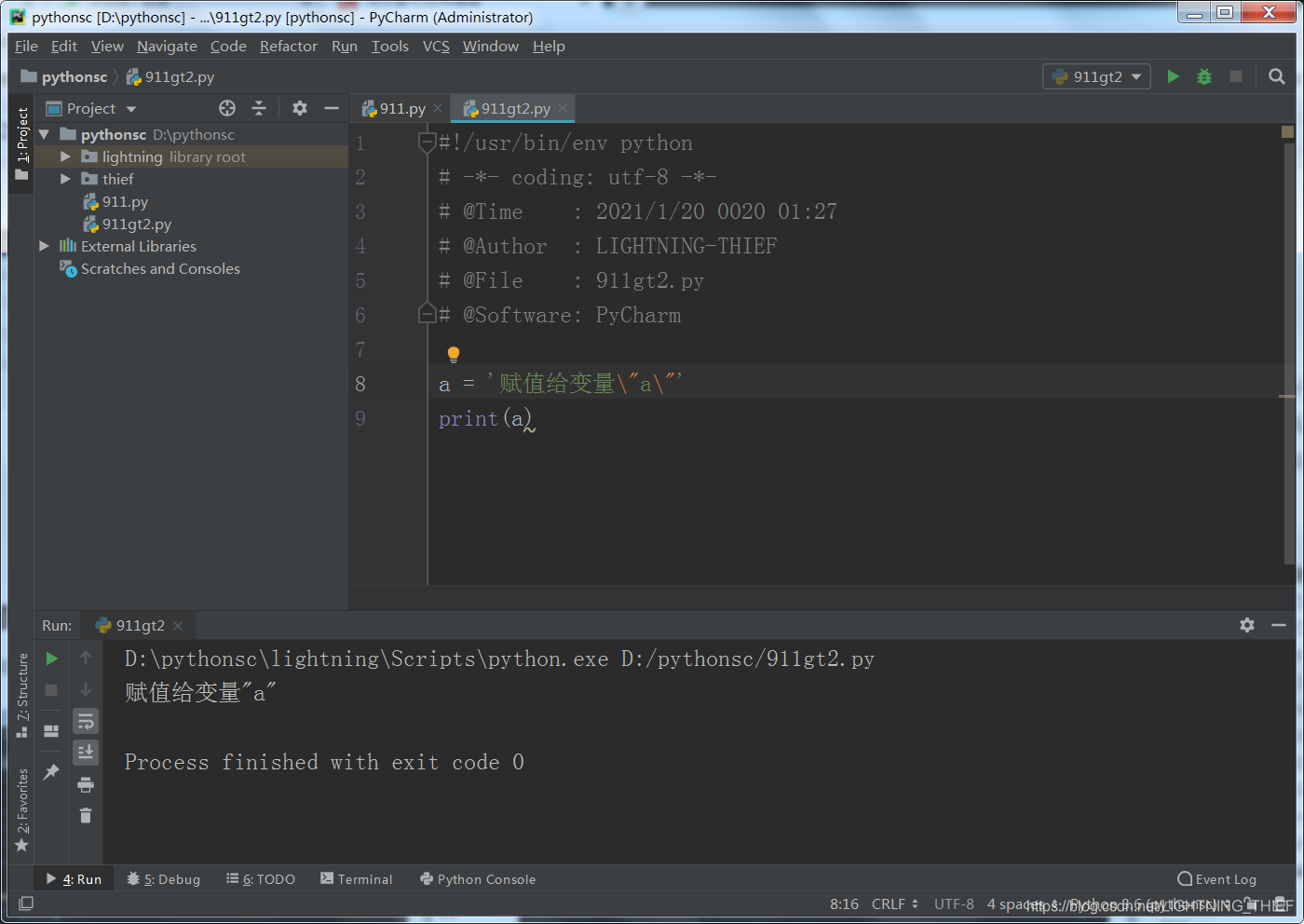
Task: Pin the 911gt2 run tab
Action: point(52,771)
